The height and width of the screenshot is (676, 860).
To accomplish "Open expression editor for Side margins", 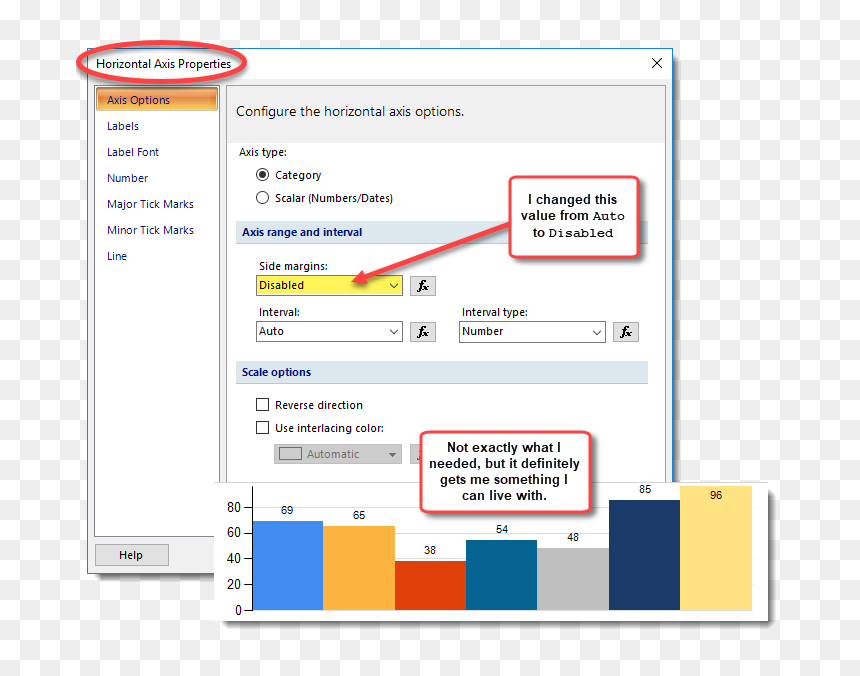I will [x=423, y=286].
